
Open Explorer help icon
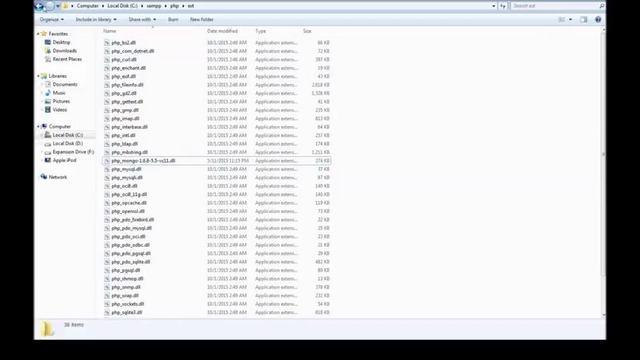coord(598,20)
